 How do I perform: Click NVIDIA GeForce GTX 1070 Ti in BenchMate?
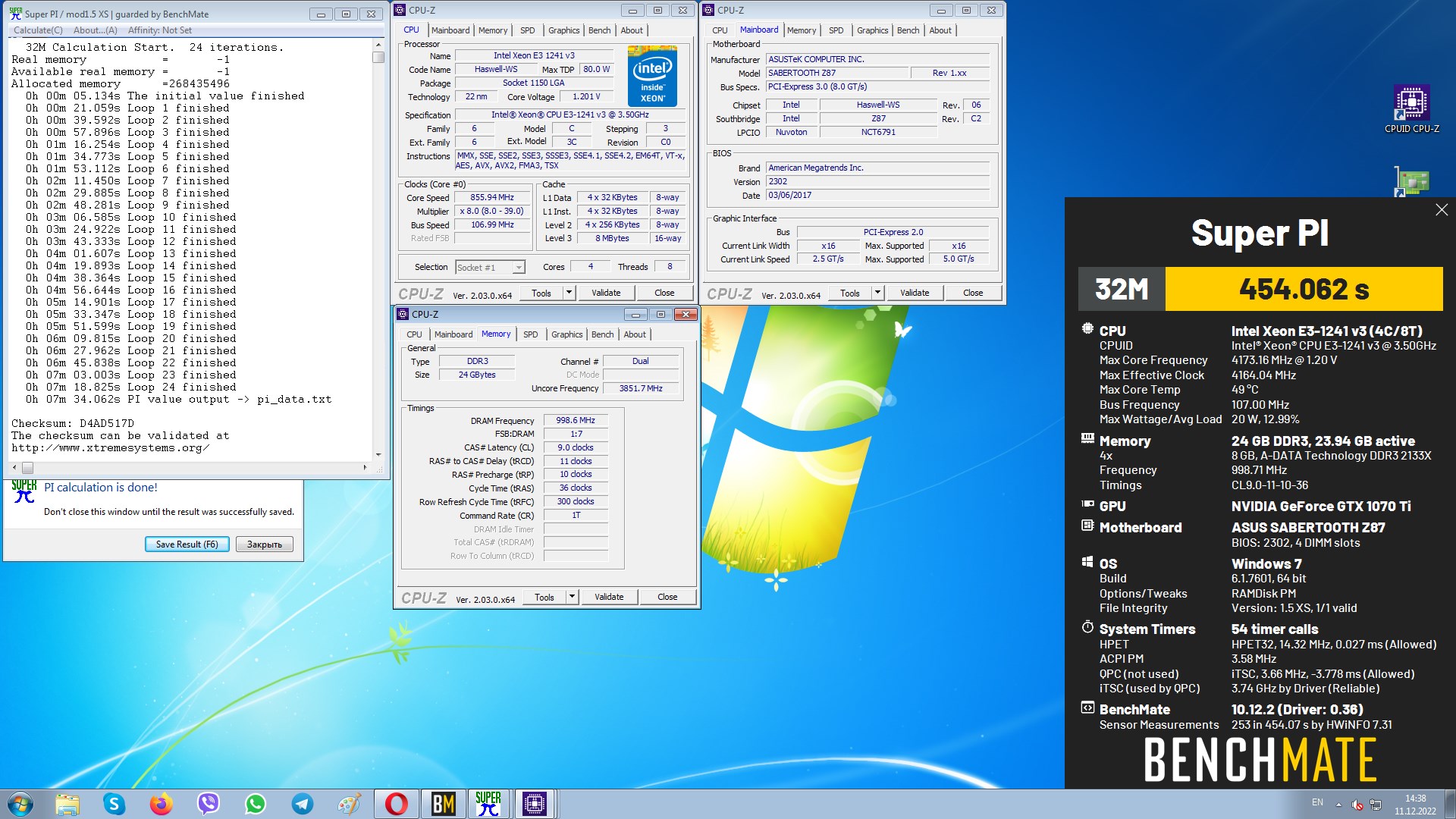click(x=1321, y=506)
